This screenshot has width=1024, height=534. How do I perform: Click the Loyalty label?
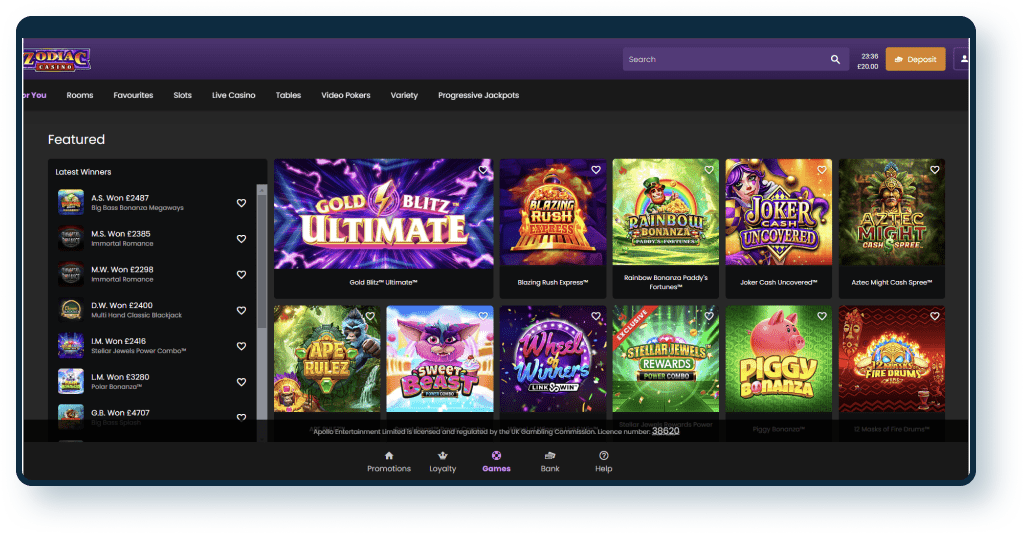click(443, 469)
